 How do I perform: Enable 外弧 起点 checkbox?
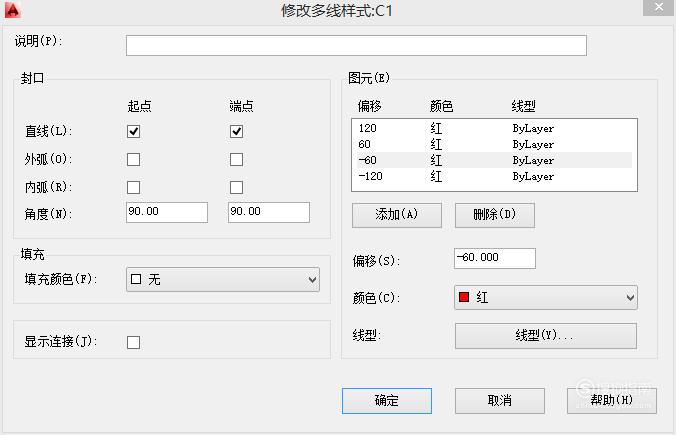tap(134, 160)
